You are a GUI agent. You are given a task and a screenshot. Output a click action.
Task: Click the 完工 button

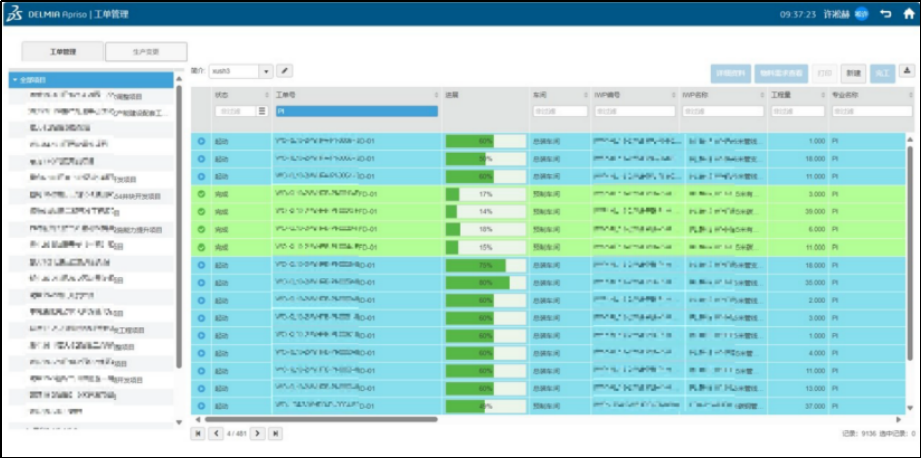pos(882,72)
